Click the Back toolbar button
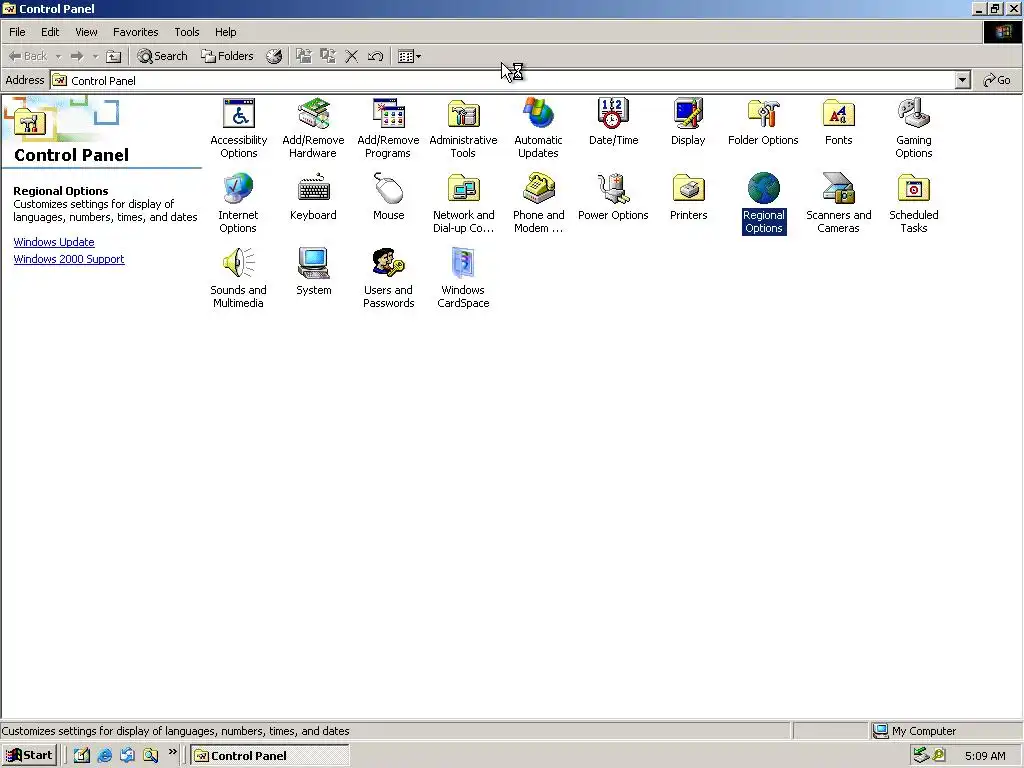Image resolution: width=1024 pixels, height=768 pixels. pos(27,56)
